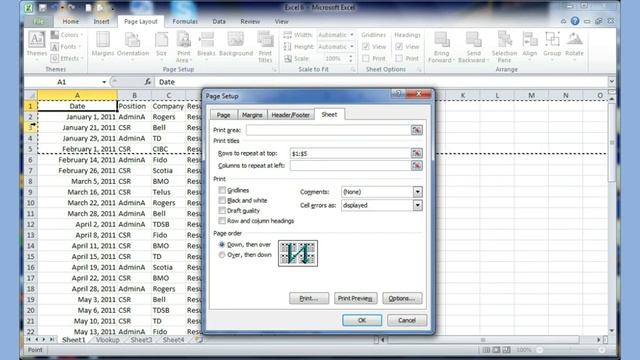Open the theme Colors dropdown

[67, 35]
